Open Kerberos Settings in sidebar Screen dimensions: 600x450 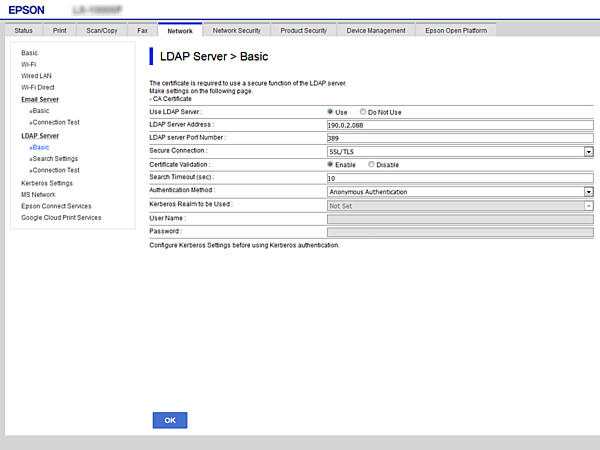(x=47, y=183)
